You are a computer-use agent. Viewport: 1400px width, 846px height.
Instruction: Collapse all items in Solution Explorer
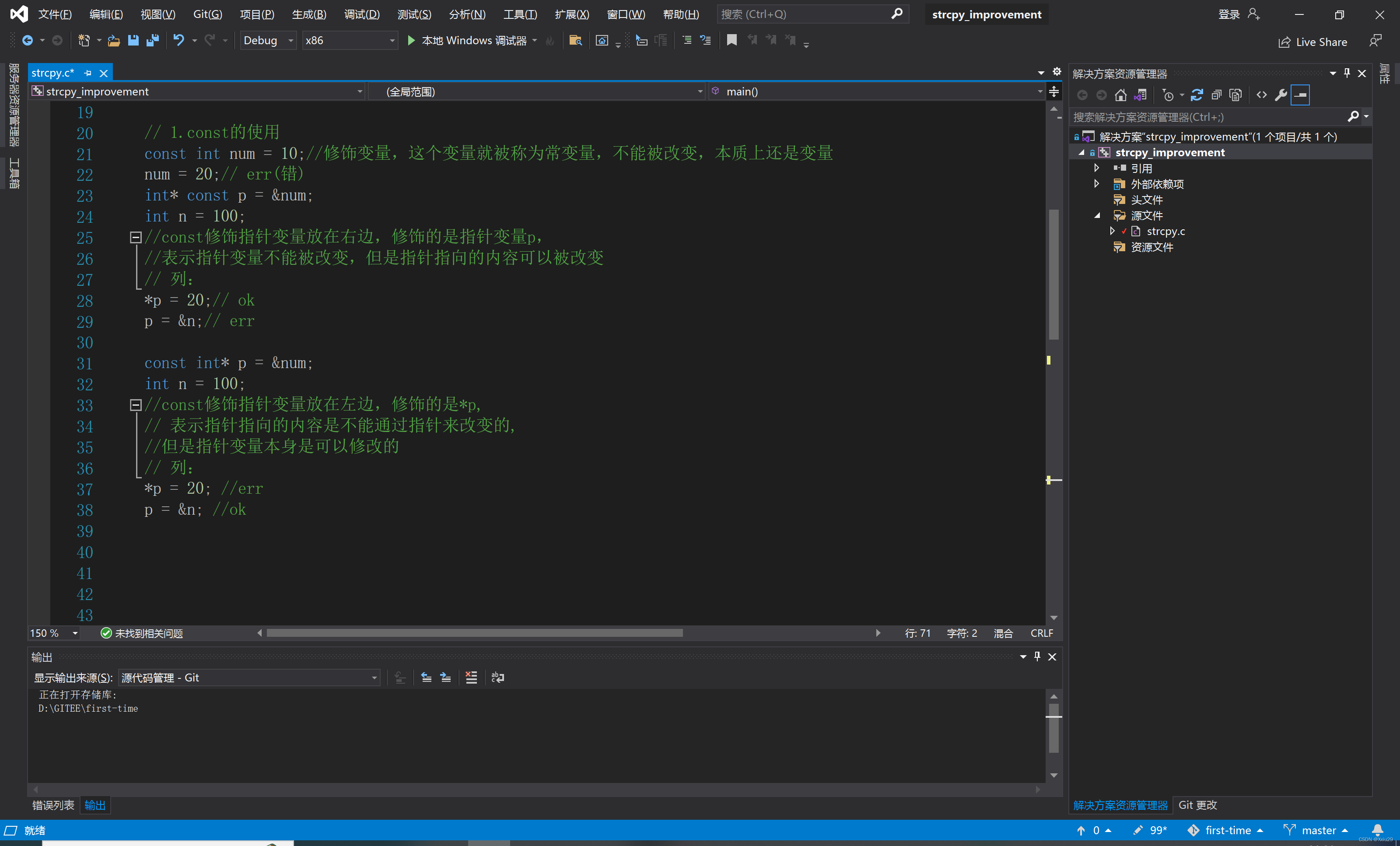[x=1217, y=95]
